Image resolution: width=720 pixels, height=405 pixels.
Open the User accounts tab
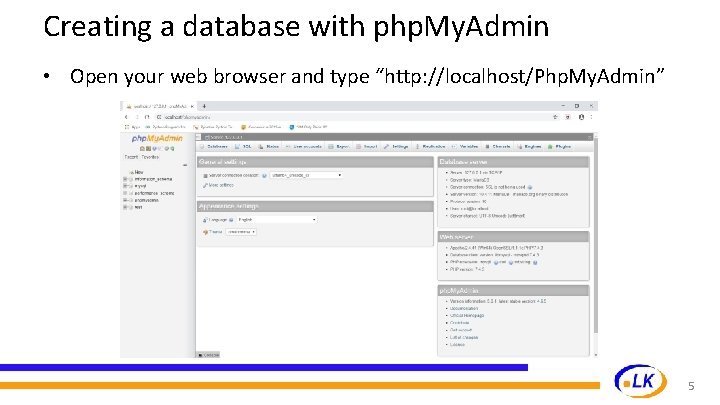304,146
